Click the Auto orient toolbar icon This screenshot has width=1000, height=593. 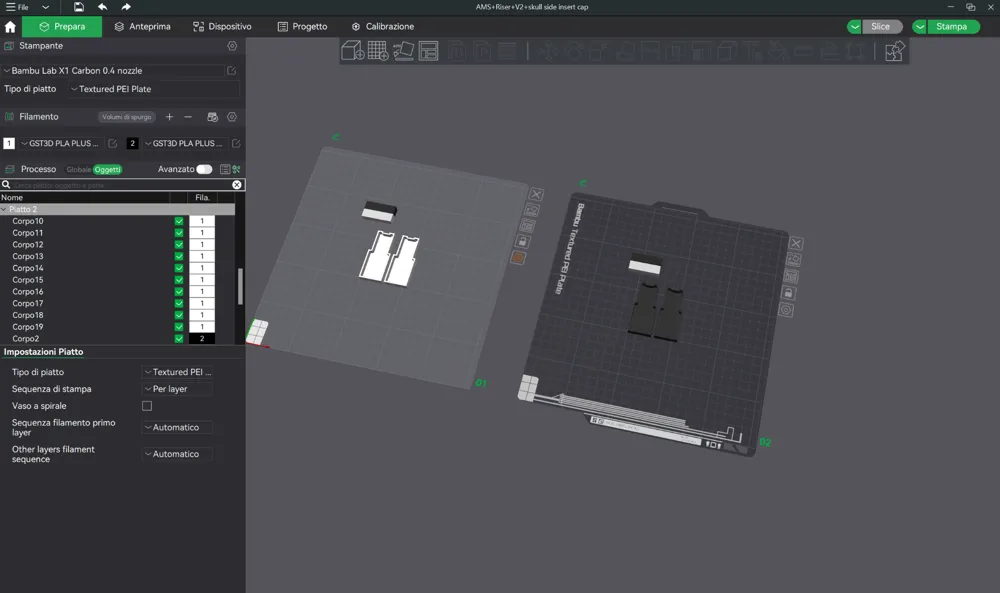click(403, 50)
